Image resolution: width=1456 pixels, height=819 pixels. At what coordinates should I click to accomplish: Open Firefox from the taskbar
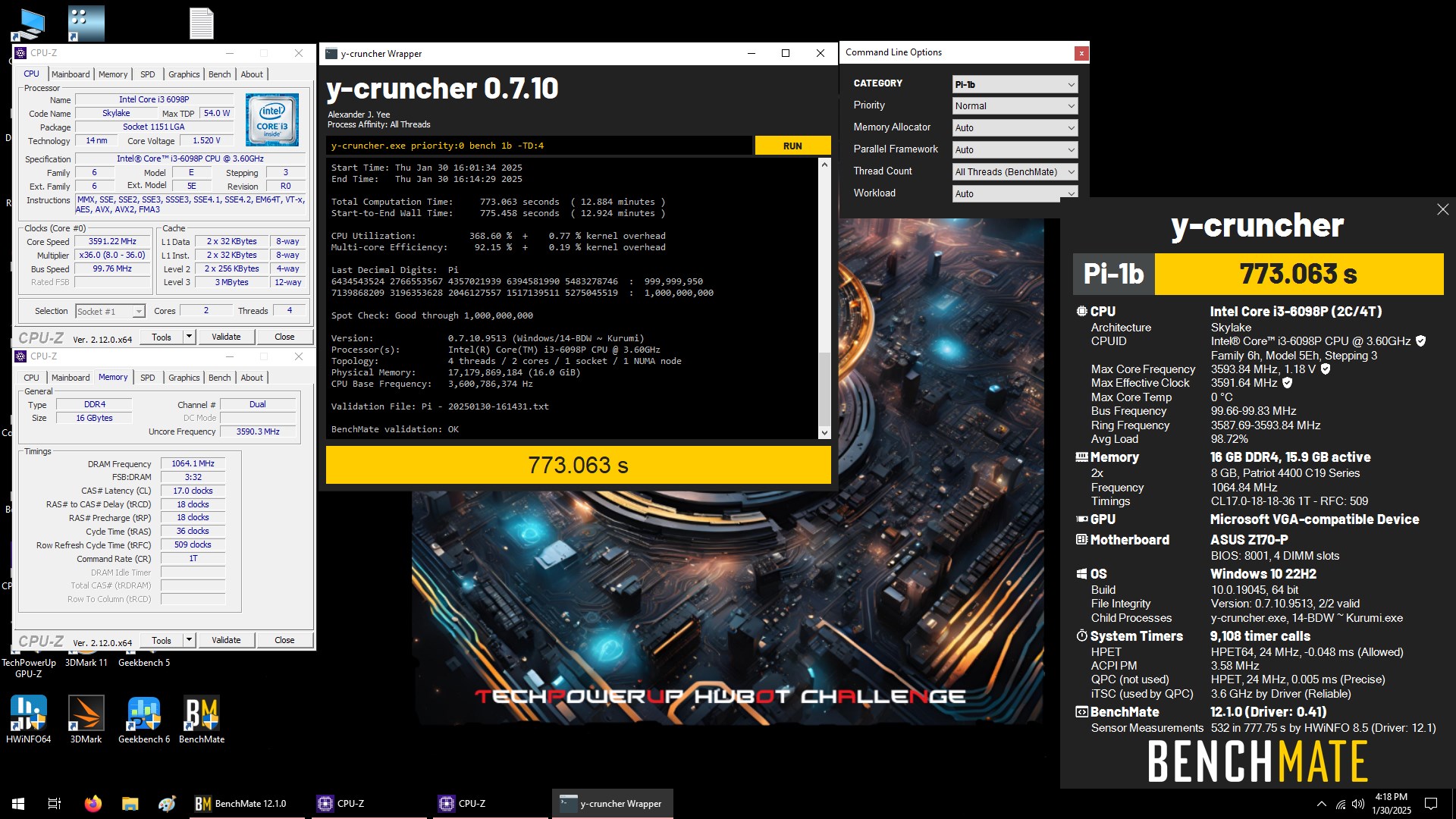93,804
